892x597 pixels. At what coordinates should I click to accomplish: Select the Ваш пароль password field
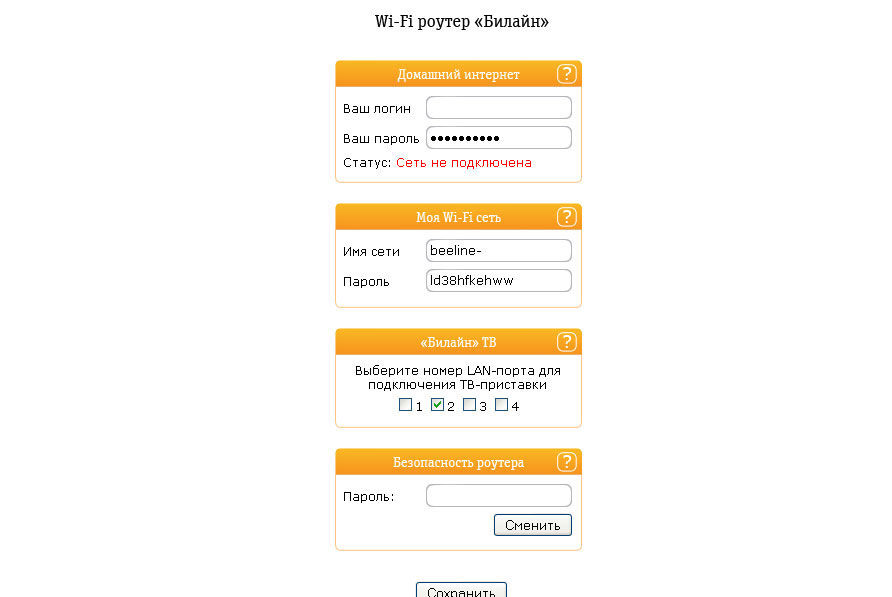(x=498, y=137)
